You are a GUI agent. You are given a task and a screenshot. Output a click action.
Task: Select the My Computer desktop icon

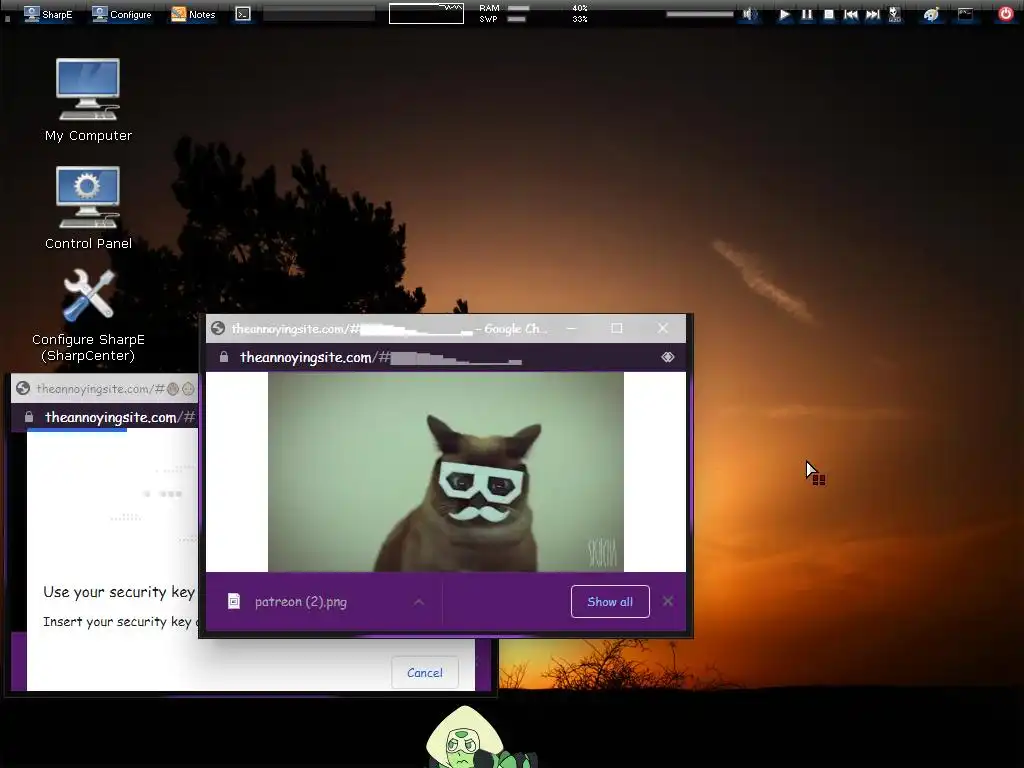click(88, 100)
